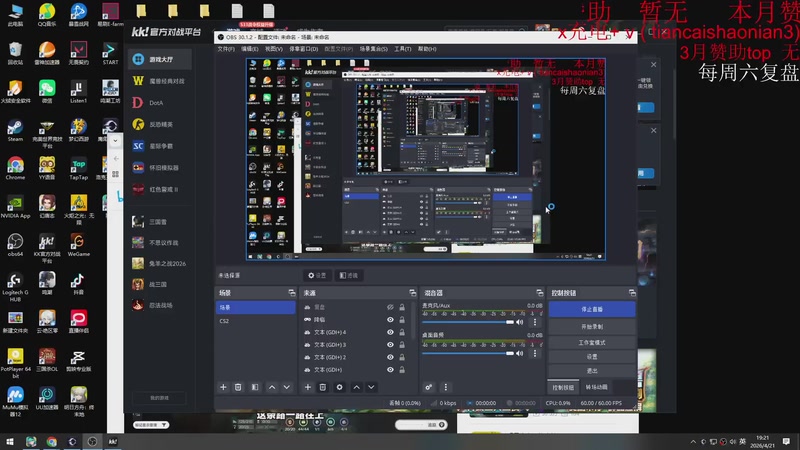Move selected scene up

point(272,387)
